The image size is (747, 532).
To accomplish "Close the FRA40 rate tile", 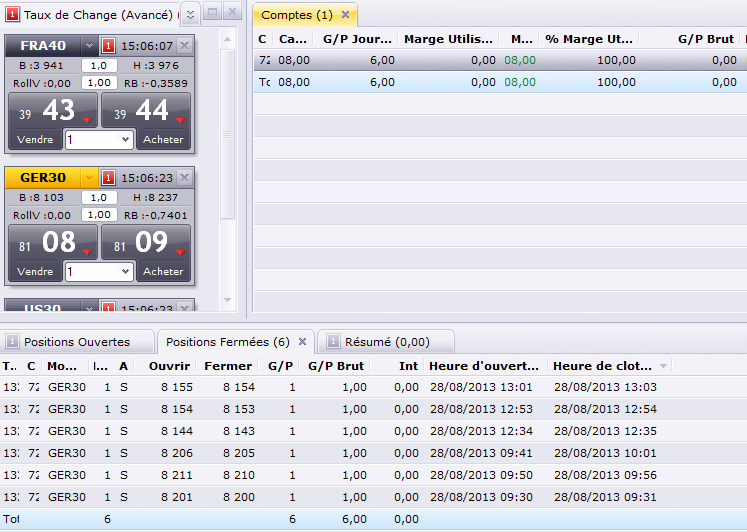I will [x=184, y=46].
